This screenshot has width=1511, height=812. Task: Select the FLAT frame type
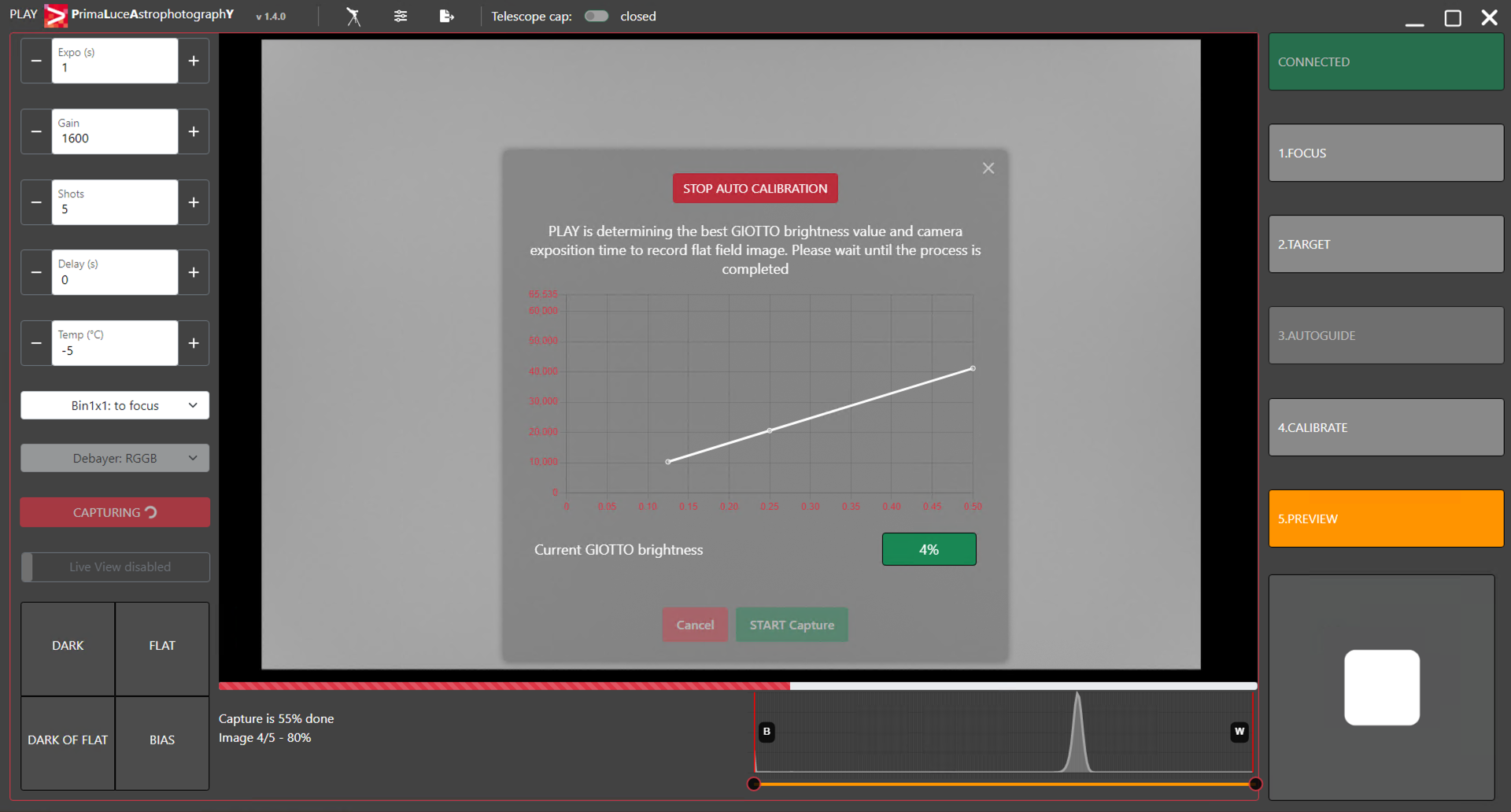tap(162, 648)
